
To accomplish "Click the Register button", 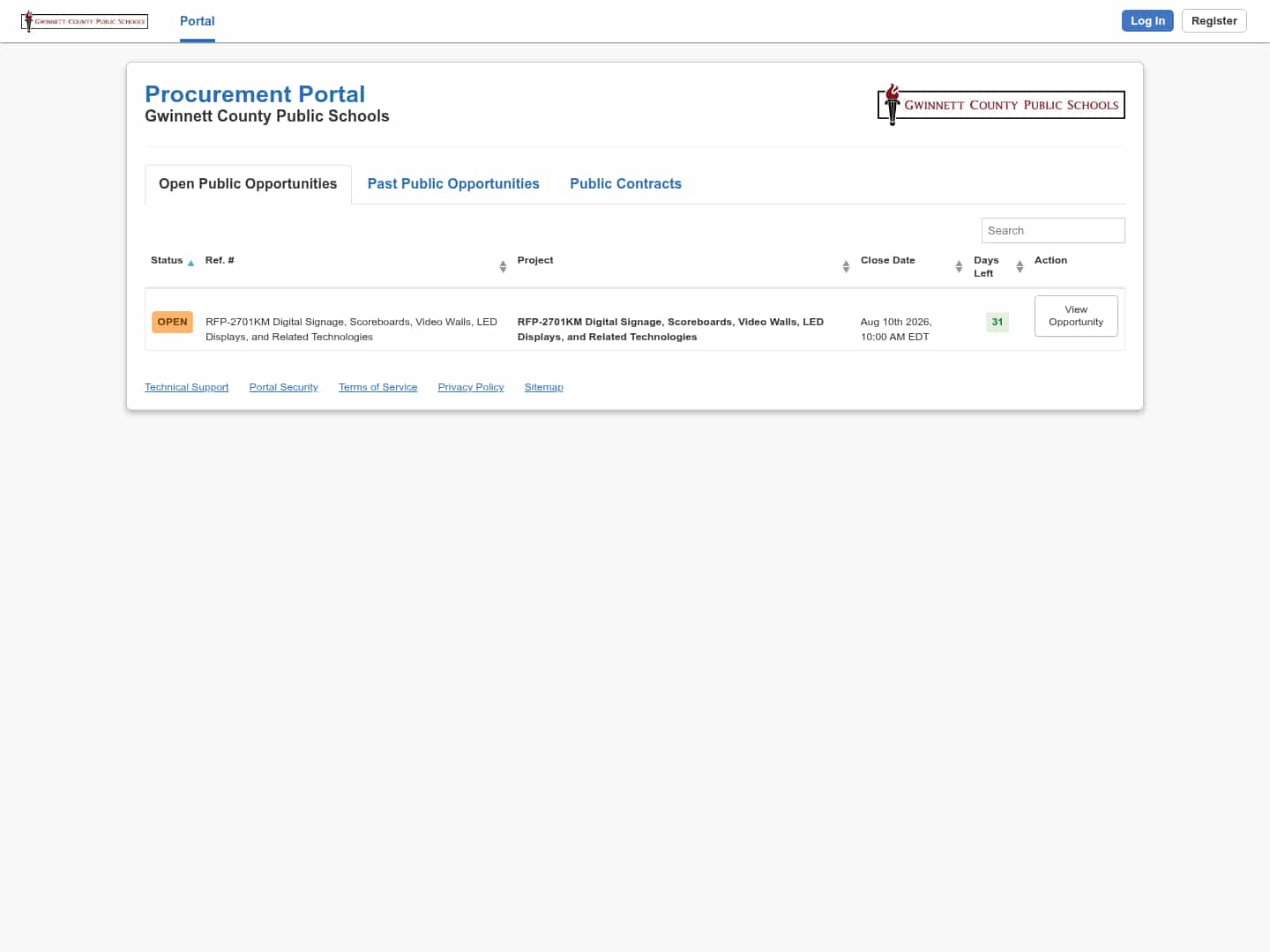I will (1214, 21).
